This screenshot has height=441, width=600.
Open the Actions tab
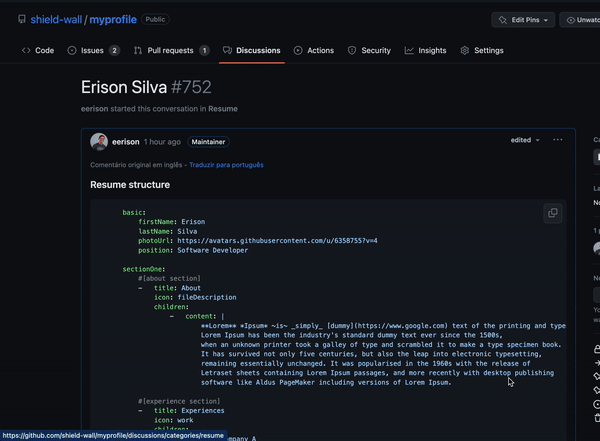[x=314, y=50]
